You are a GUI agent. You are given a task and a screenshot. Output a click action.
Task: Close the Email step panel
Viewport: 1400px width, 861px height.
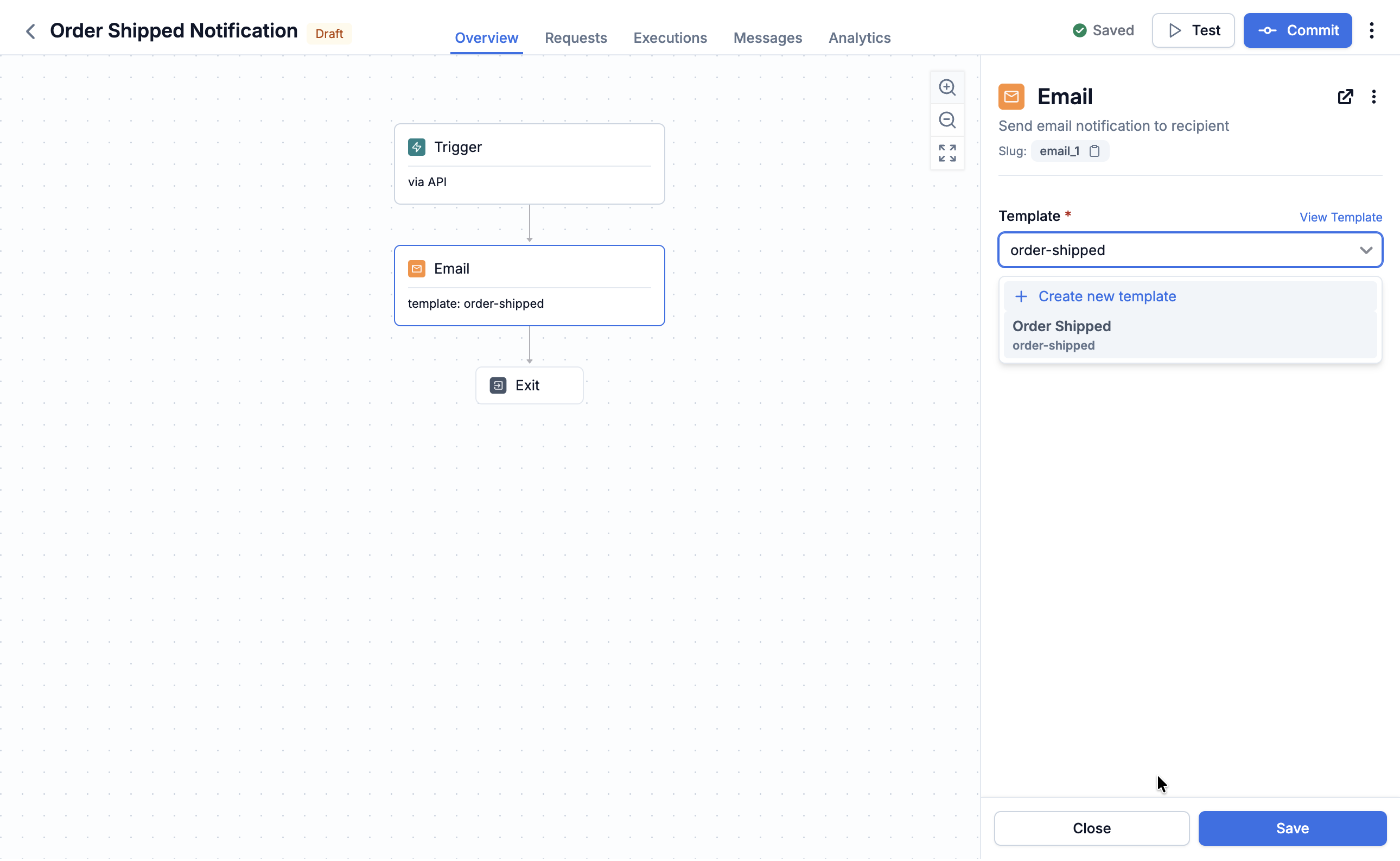(1091, 828)
